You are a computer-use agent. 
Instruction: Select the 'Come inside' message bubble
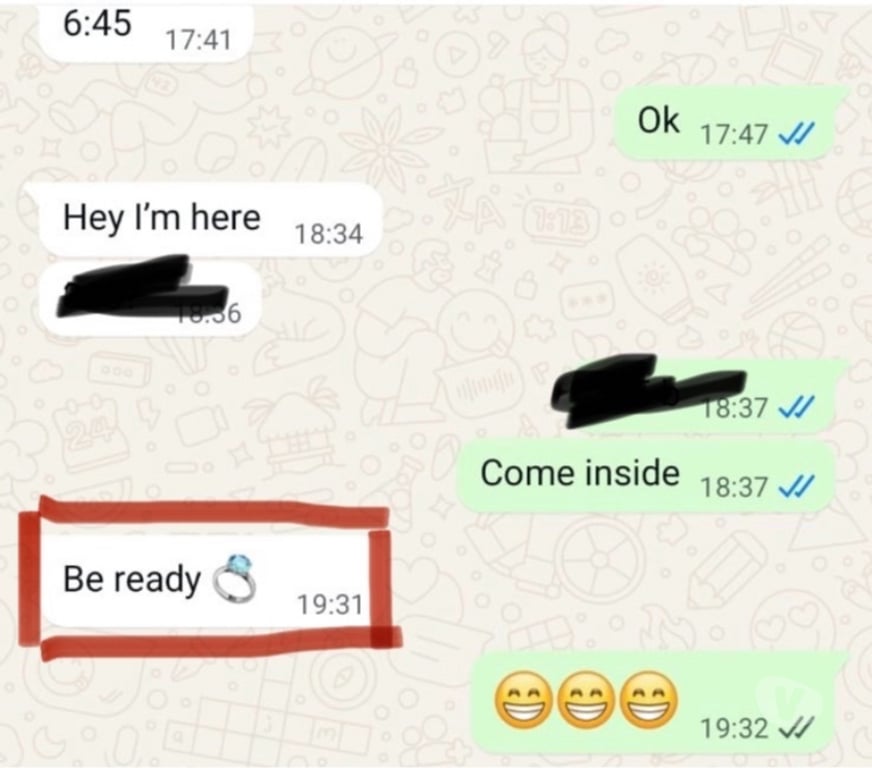coord(646,477)
